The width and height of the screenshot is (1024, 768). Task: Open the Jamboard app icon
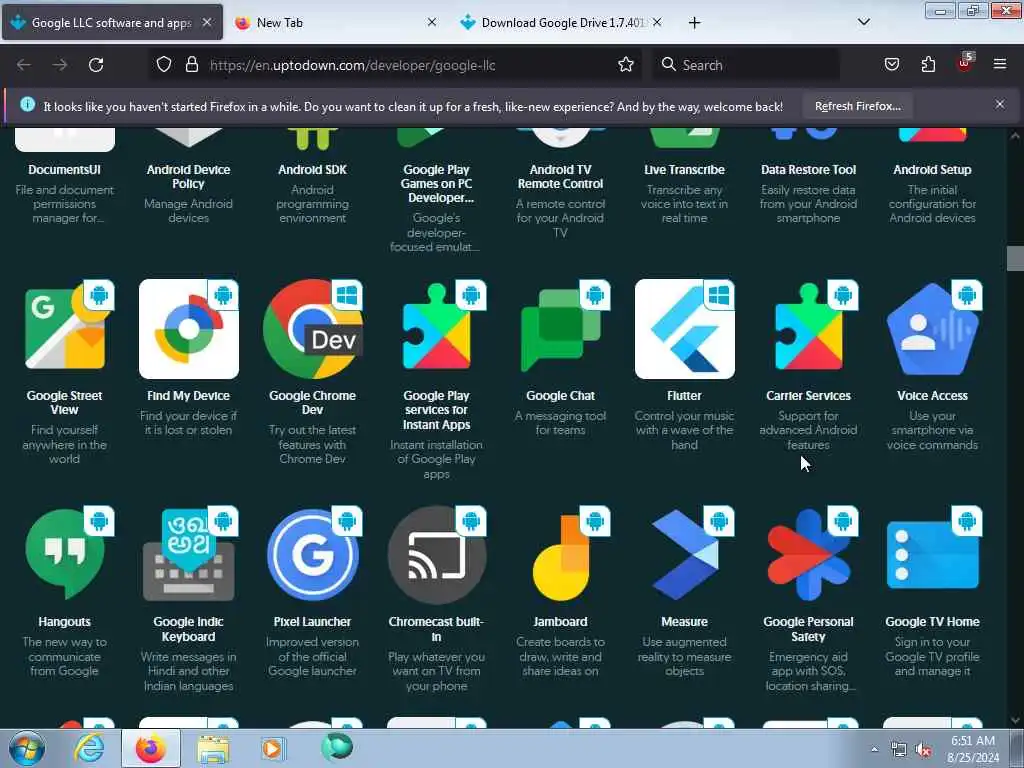(x=561, y=555)
